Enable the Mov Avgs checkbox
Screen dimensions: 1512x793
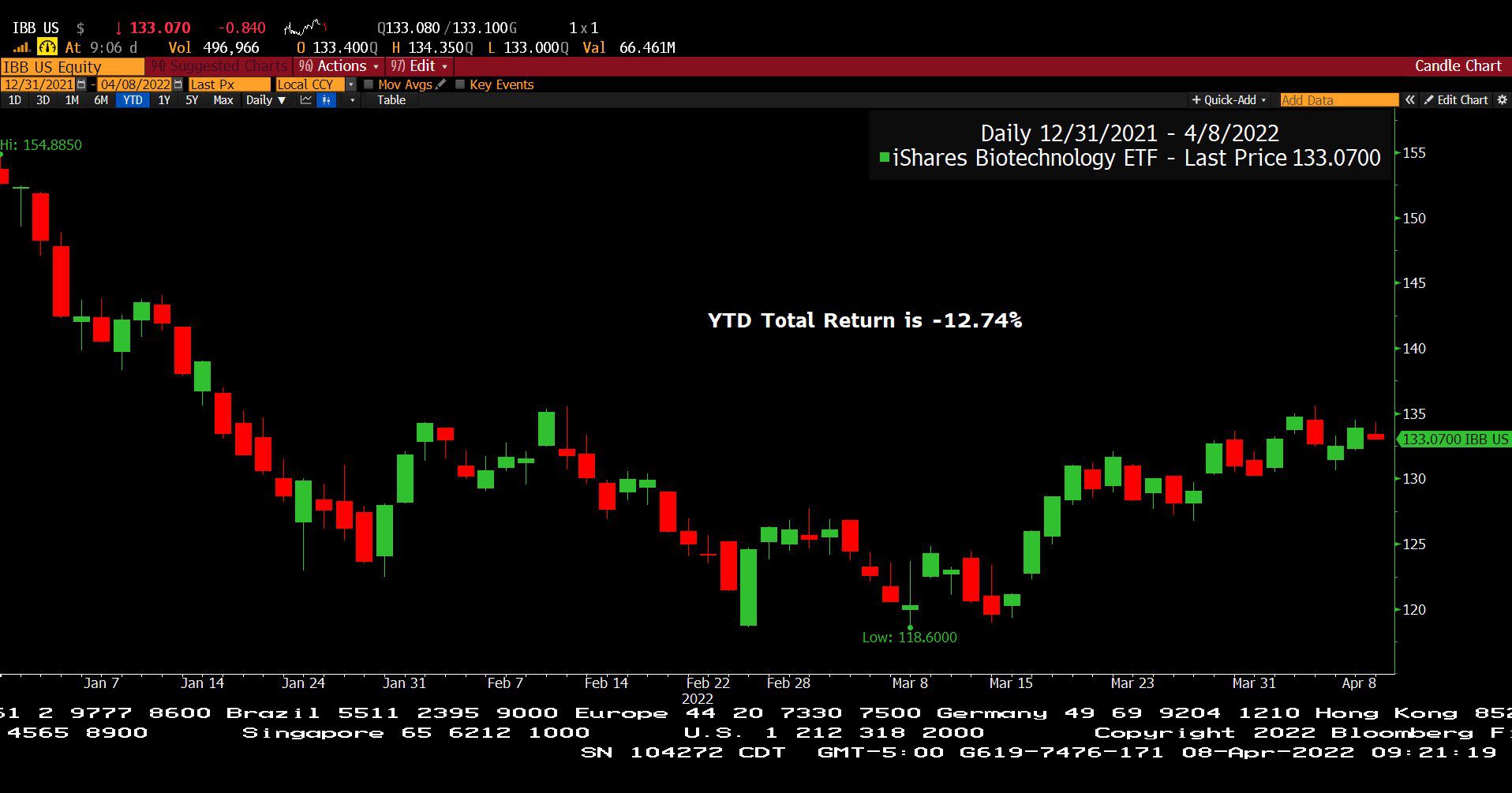point(369,84)
